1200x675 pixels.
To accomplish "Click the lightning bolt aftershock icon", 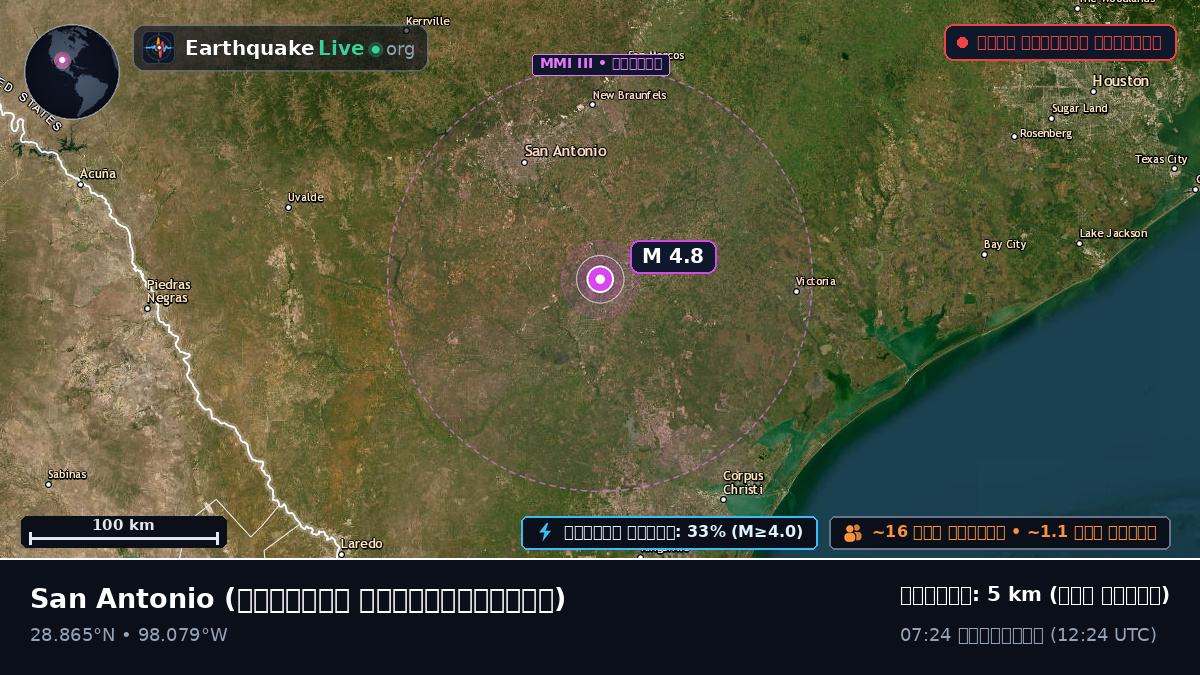I will pyautogui.click(x=545, y=532).
